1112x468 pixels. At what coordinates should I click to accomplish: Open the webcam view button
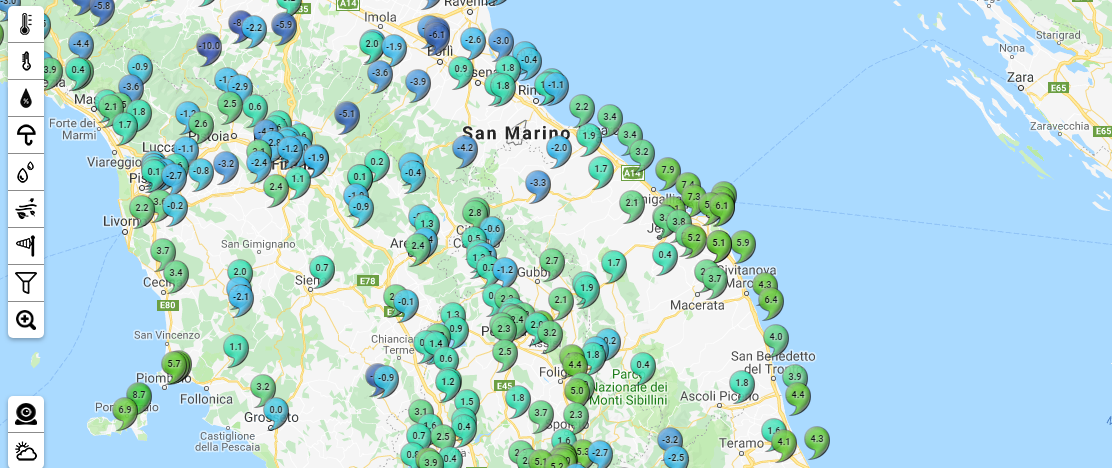[x=26, y=413]
